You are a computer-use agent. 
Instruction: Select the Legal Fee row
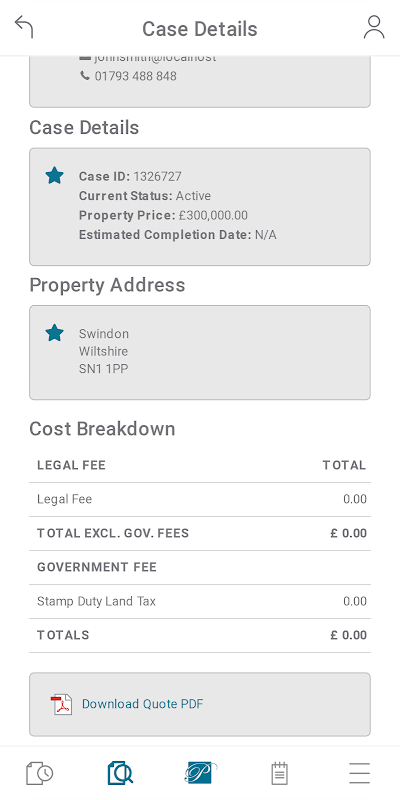pos(200,499)
